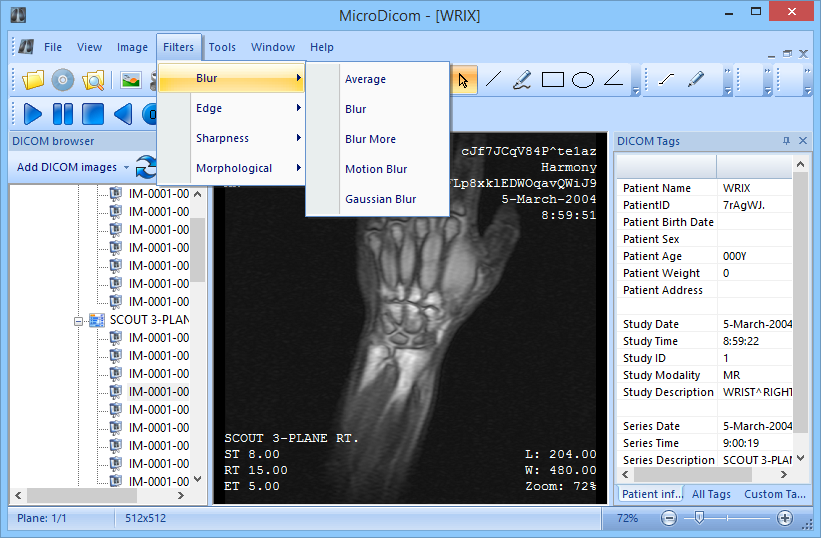821x538 pixels.
Task: Open the Image menu
Action: [x=132, y=47]
